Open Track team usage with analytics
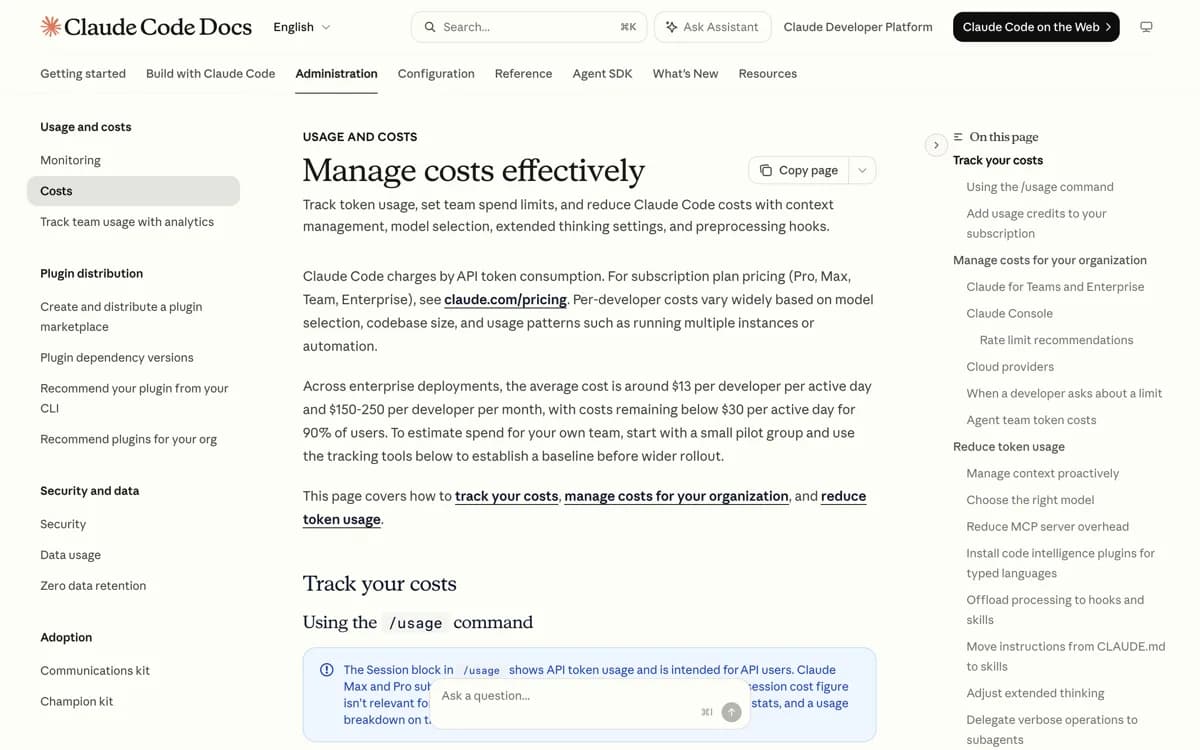The width and height of the screenshot is (1200, 750). [x=127, y=222]
